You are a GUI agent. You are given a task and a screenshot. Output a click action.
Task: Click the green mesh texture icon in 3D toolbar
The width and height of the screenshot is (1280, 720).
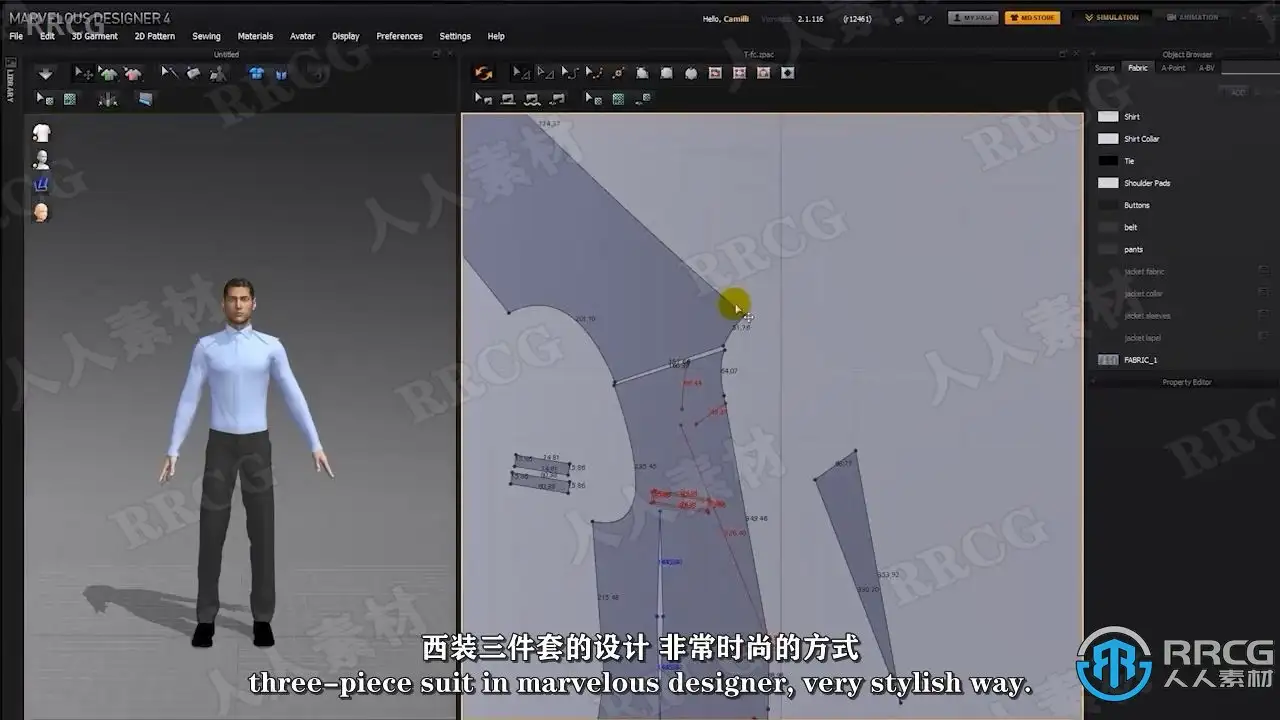(70, 99)
